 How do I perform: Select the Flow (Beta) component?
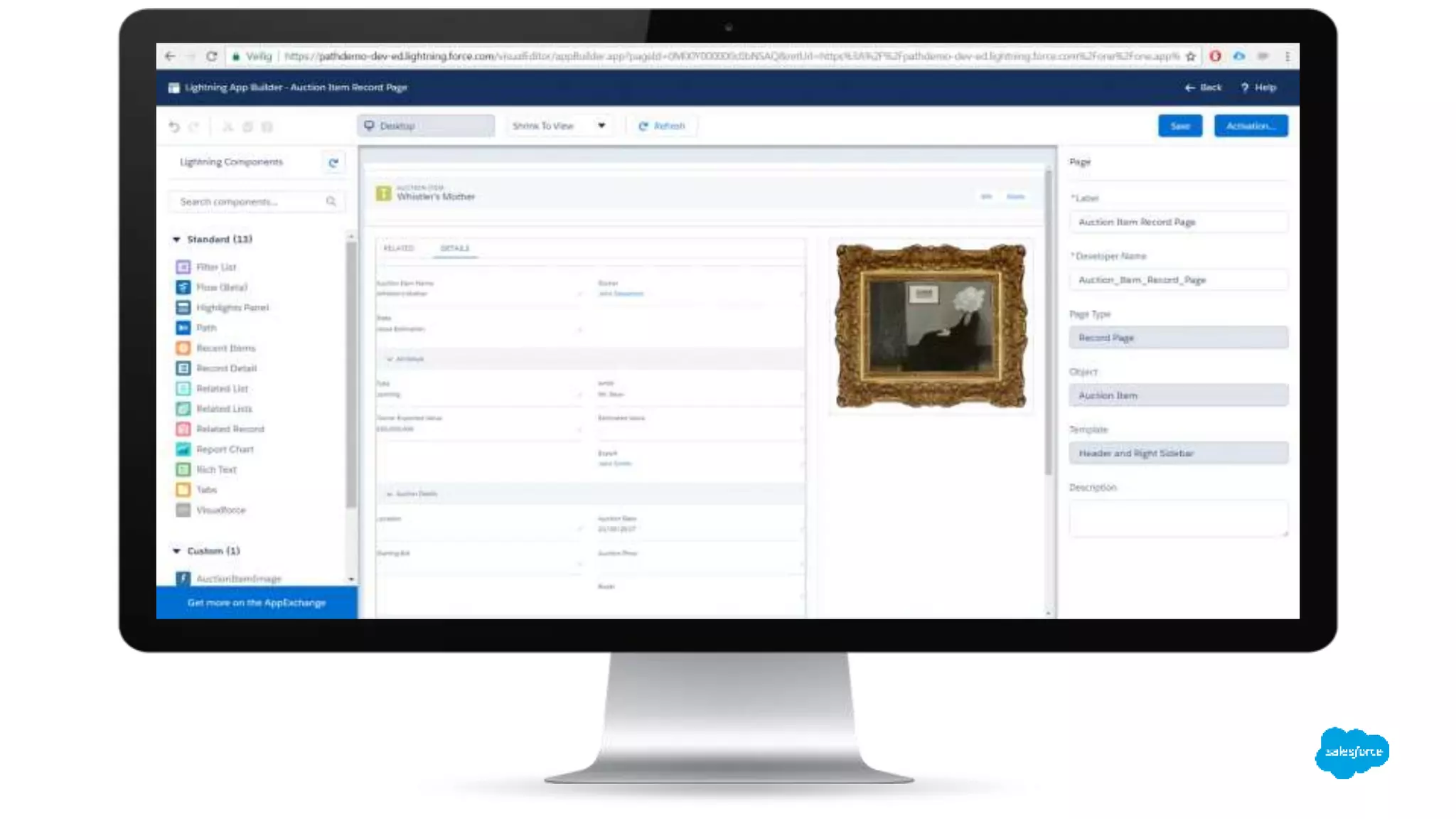212,287
